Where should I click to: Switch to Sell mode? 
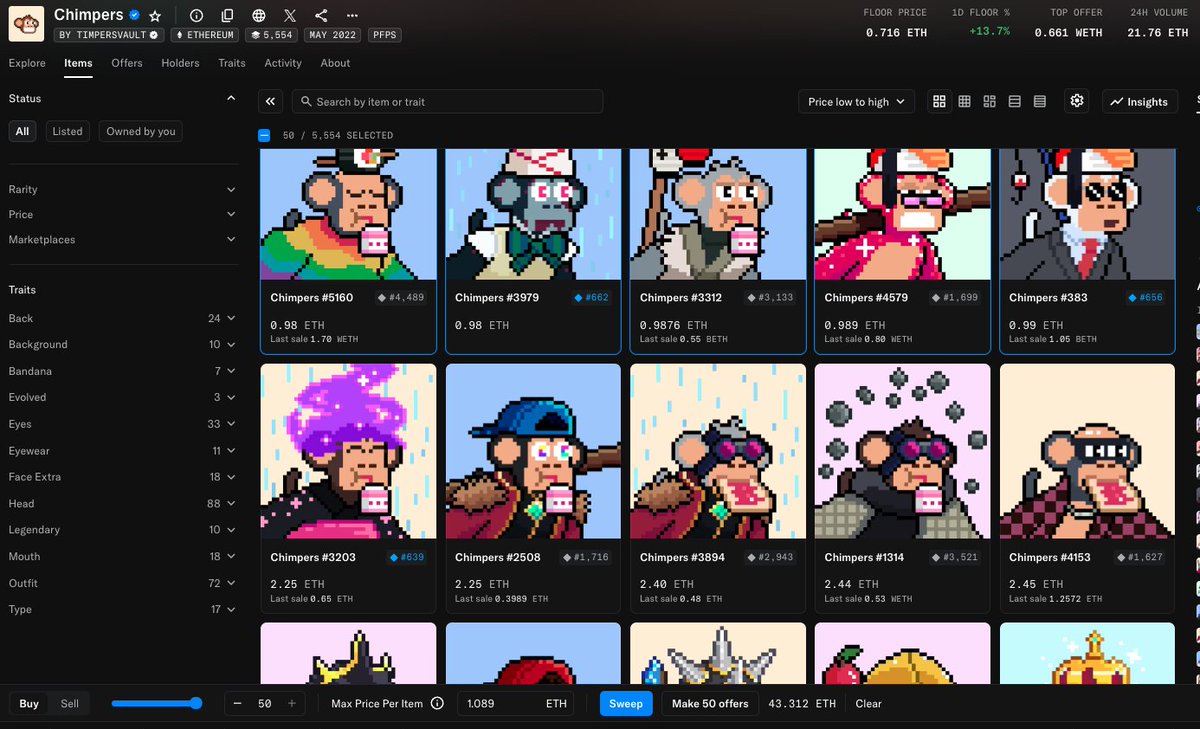(69, 703)
